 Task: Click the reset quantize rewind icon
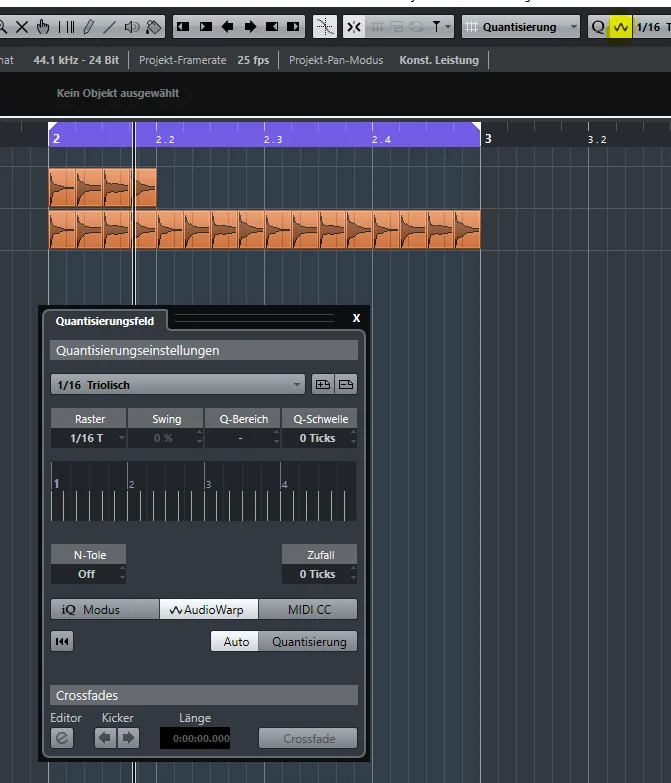click(x=62, y=641)
